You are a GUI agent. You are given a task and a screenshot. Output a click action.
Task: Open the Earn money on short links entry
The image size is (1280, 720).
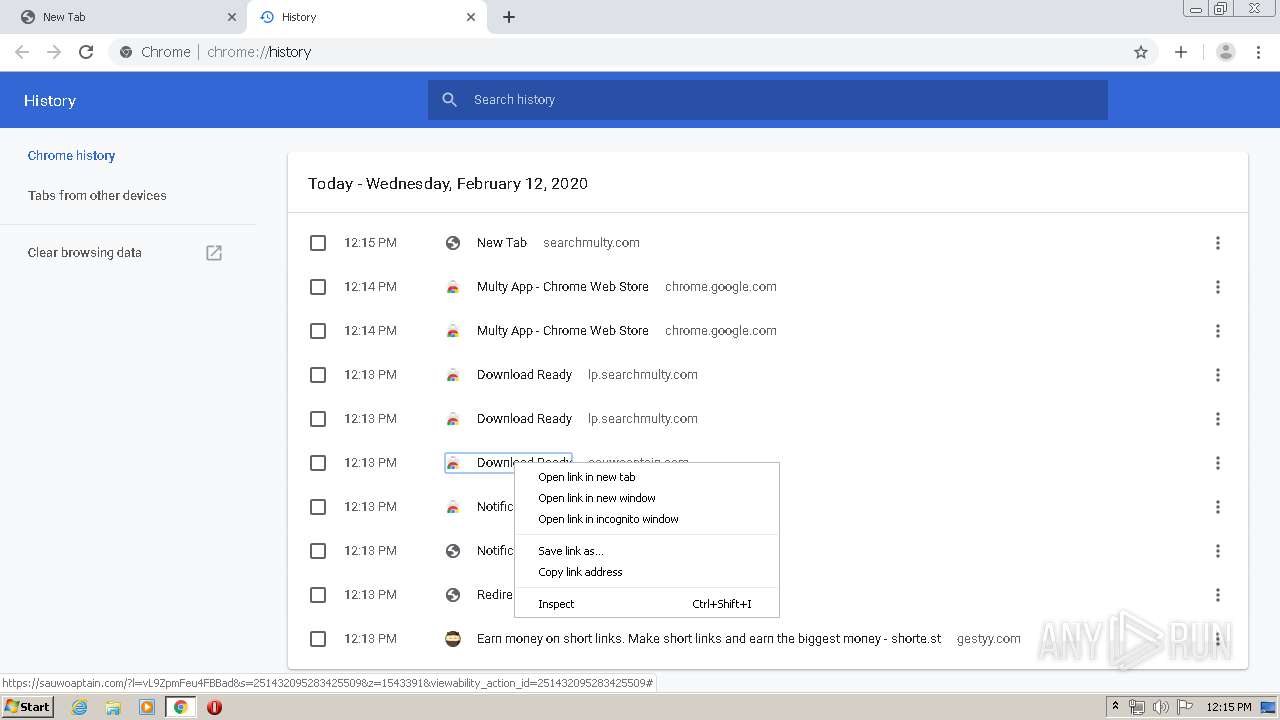click(709, 639)
